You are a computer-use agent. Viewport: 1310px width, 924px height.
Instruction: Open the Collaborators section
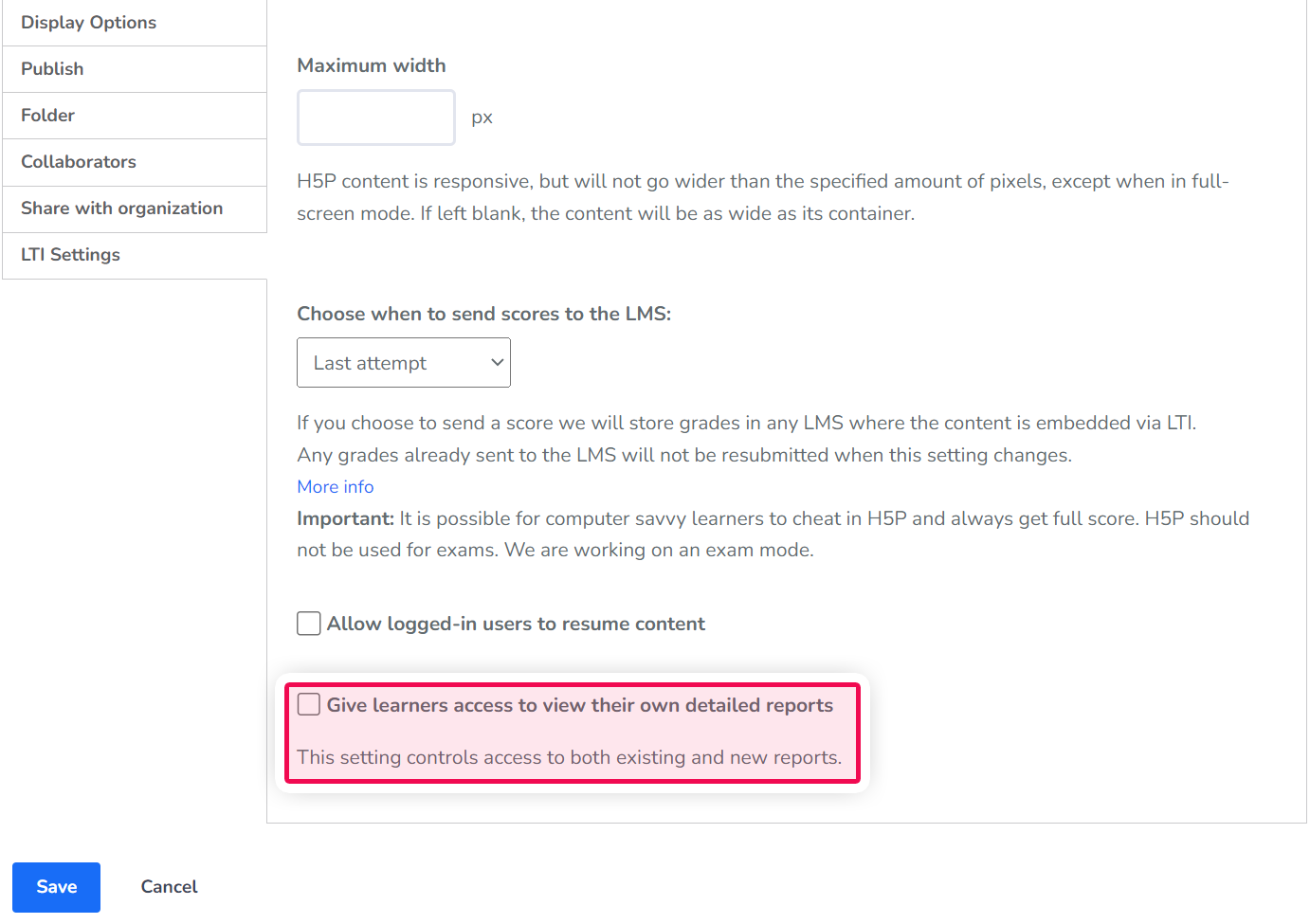tap(78, 161)
